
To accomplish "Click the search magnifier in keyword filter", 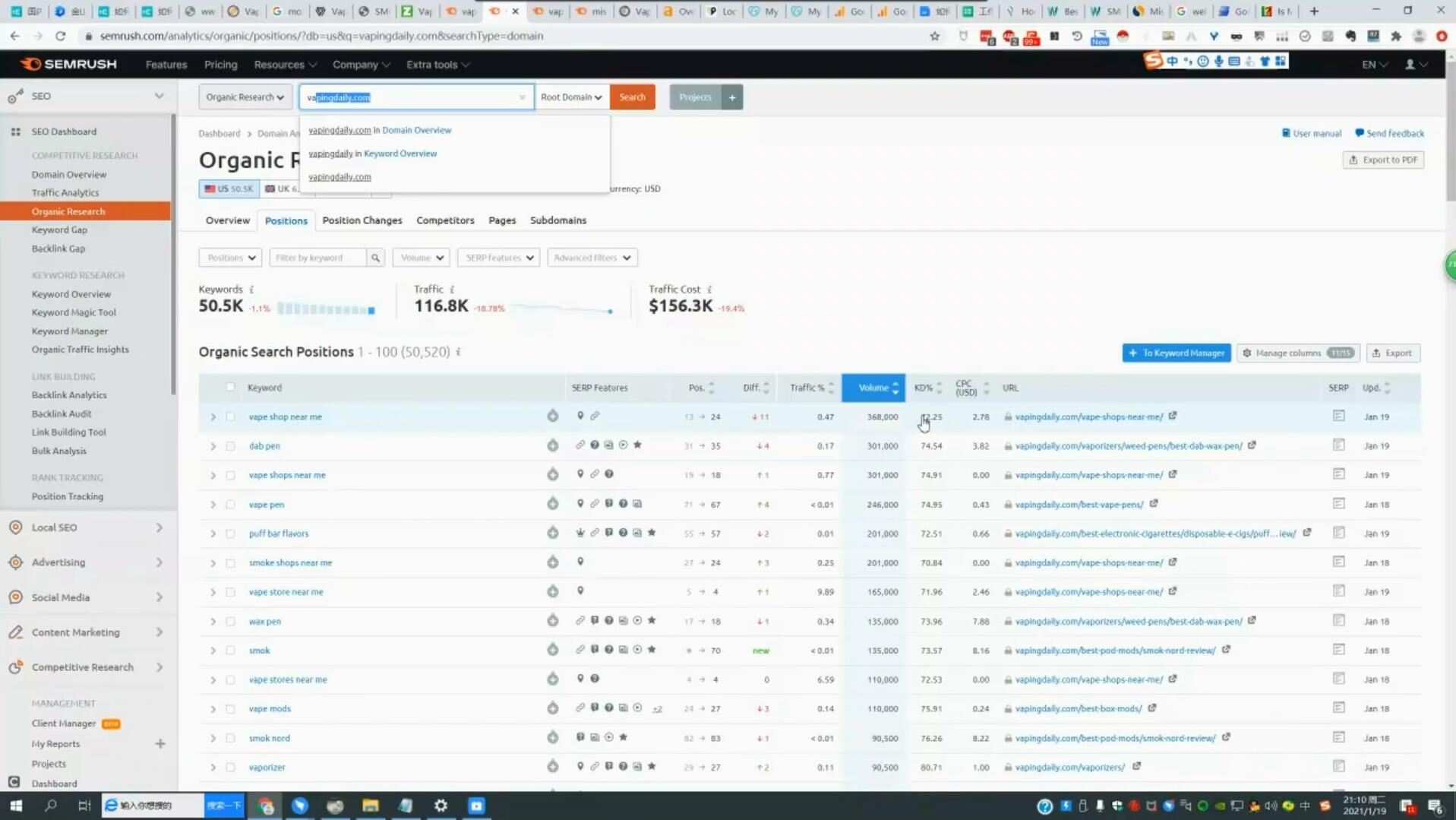I will (x=375, y=258).
